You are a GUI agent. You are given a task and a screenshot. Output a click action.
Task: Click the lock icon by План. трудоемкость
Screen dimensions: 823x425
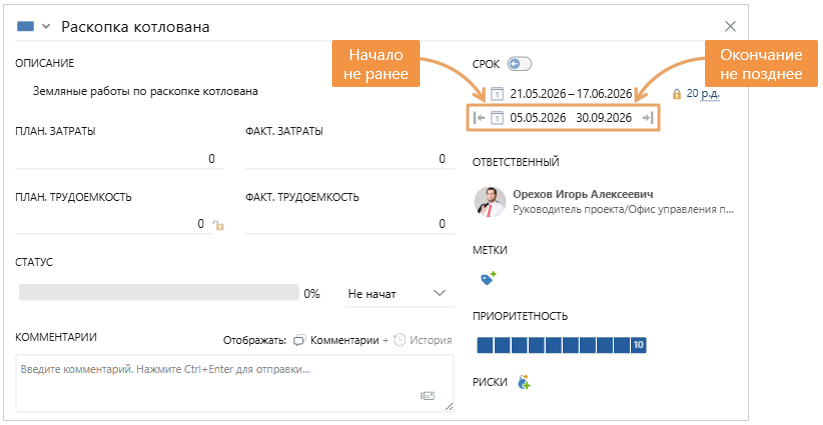(218, 226)
